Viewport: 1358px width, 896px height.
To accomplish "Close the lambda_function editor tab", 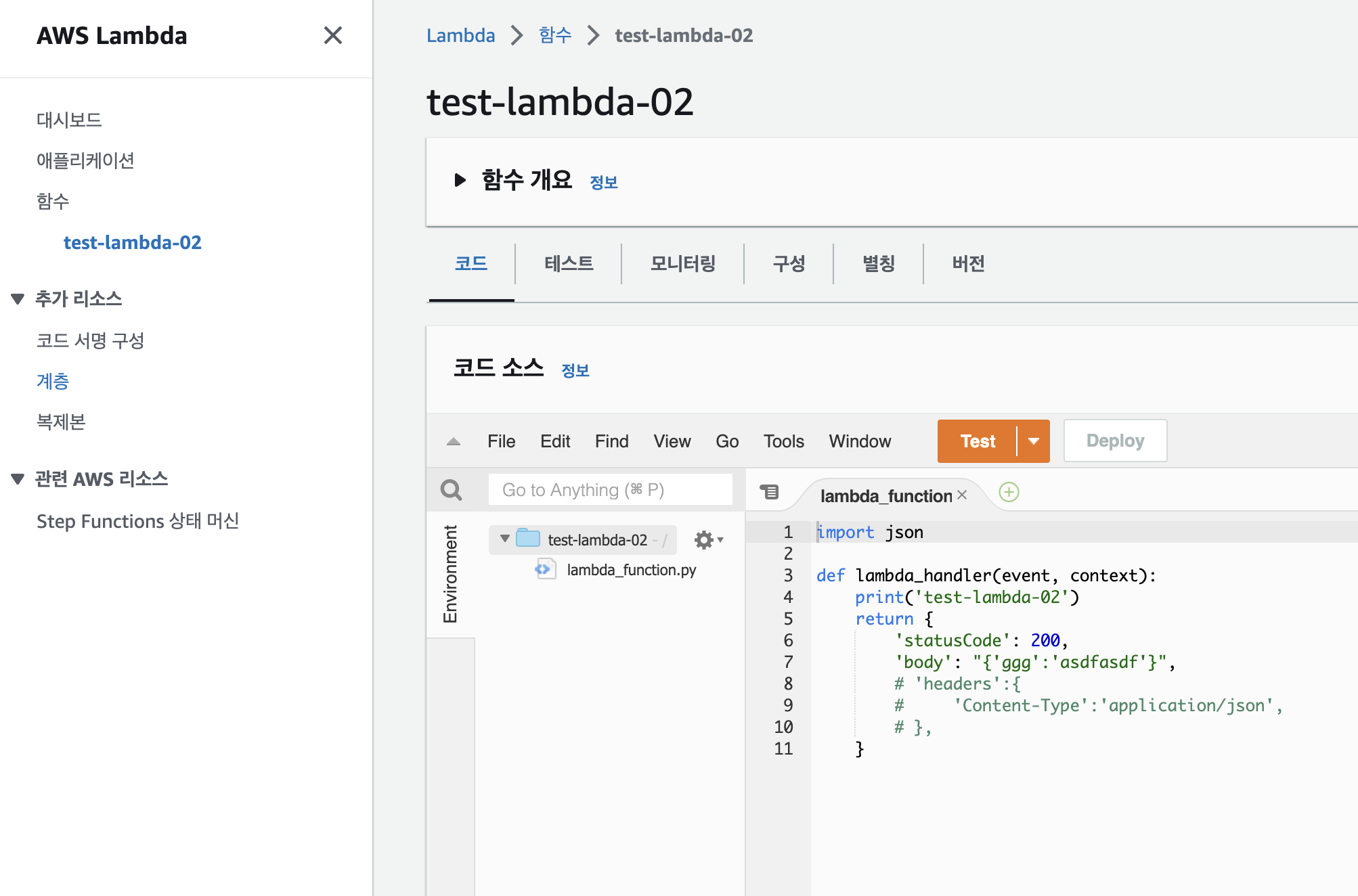I will coord(962,495).
